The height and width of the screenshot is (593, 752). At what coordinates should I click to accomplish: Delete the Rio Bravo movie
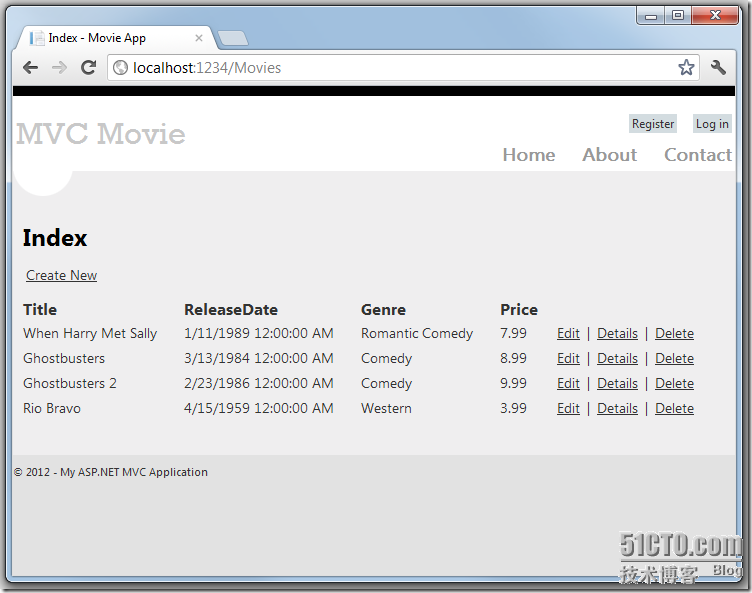tap(674, 408)
